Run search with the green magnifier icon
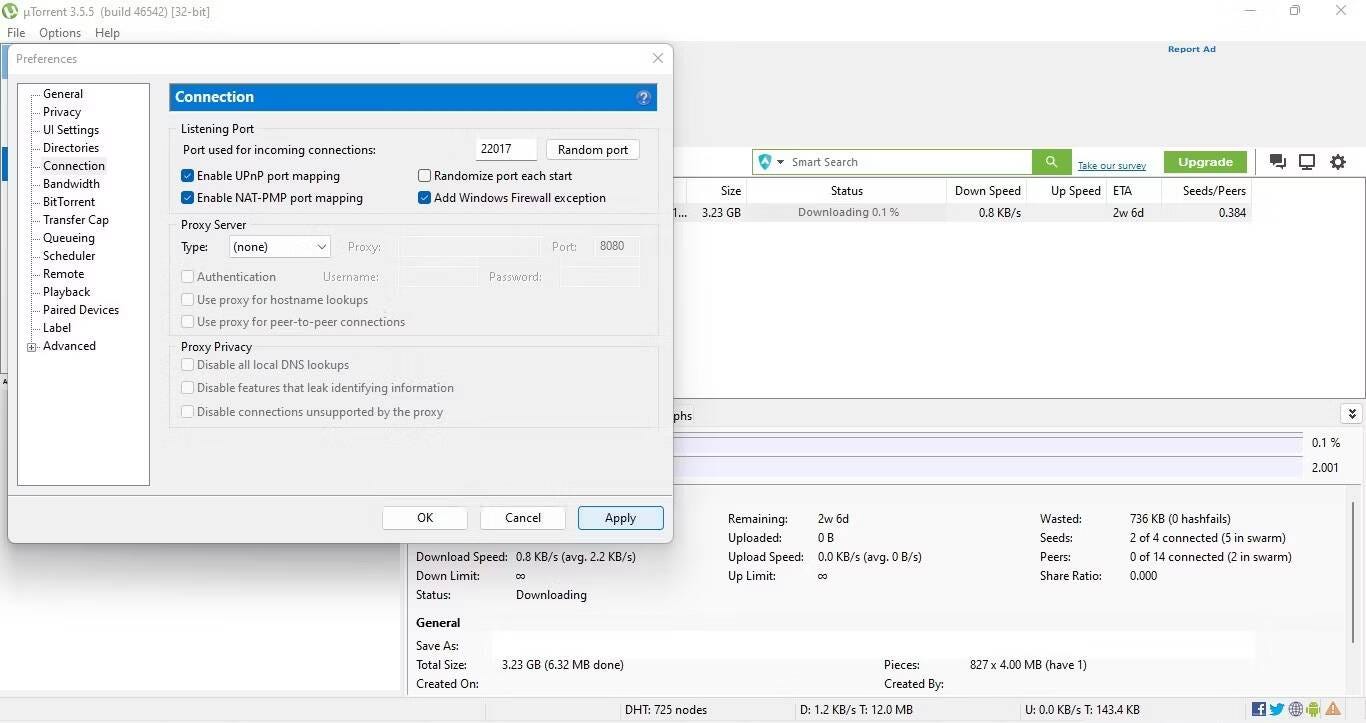 (1050, 161)
